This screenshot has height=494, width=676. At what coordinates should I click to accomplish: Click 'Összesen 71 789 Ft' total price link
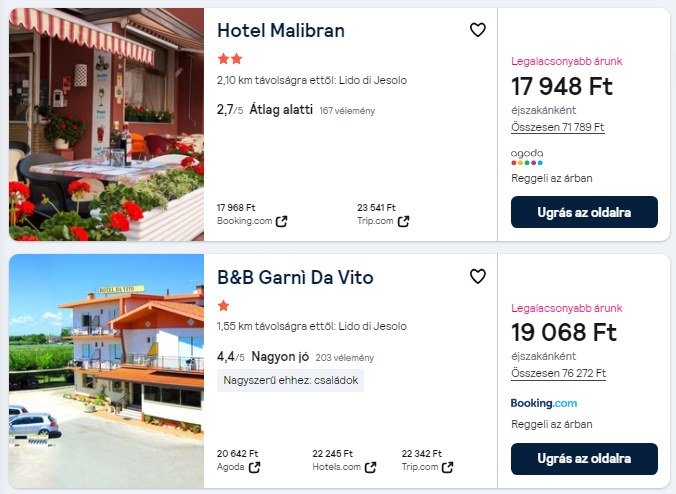click(557, 127)
